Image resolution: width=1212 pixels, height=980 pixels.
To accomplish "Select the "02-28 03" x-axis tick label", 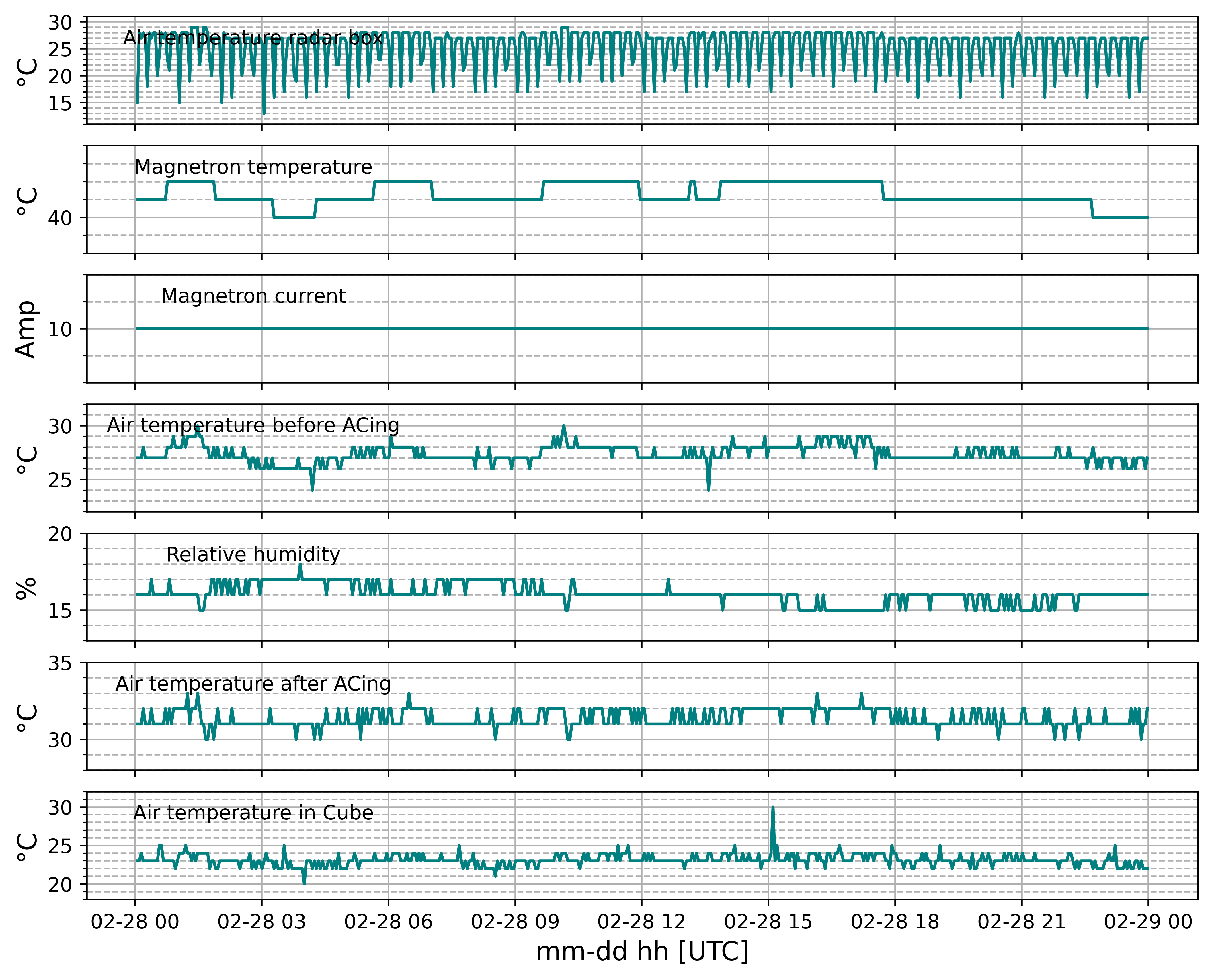I will (x=261, y=922).
